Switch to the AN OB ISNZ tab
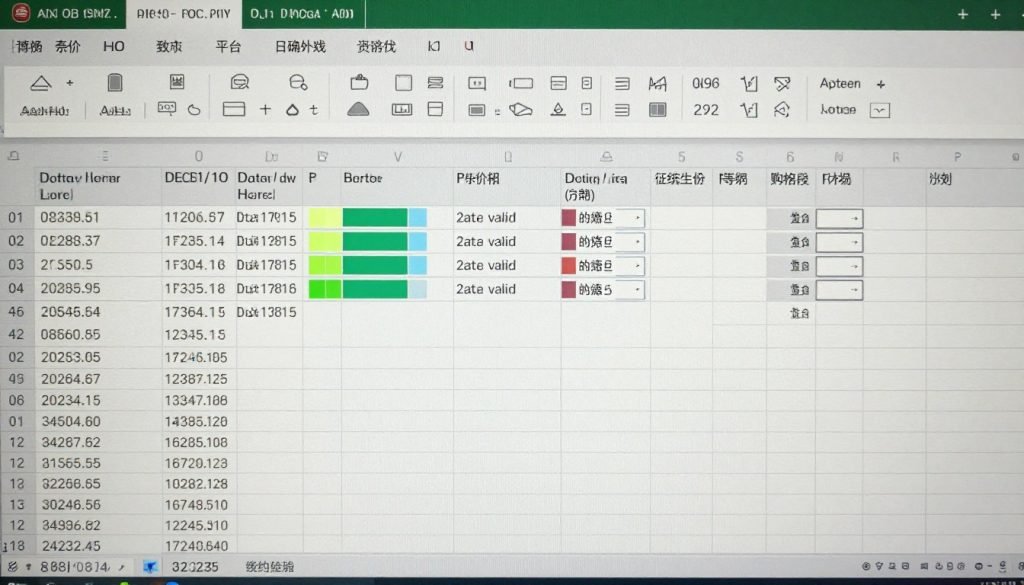Viewport: 1024px width, 585px height. (62, 14)
